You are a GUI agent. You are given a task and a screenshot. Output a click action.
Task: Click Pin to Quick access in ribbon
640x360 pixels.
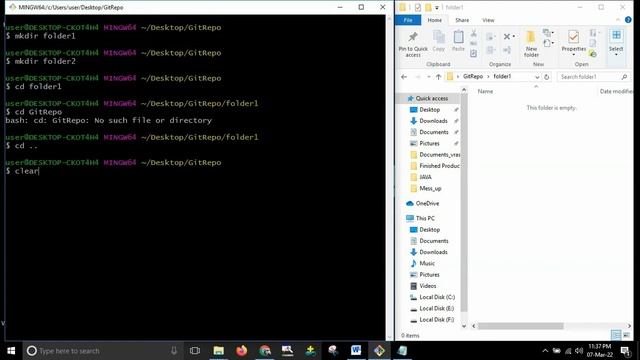413,44
